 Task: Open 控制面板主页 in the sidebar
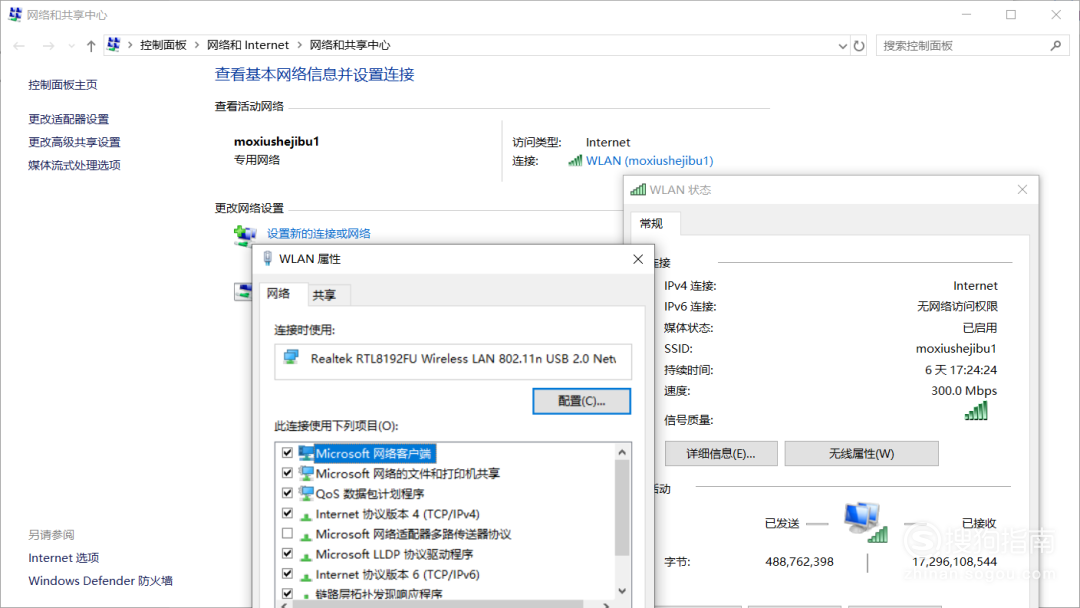click(x=63, y=85)
